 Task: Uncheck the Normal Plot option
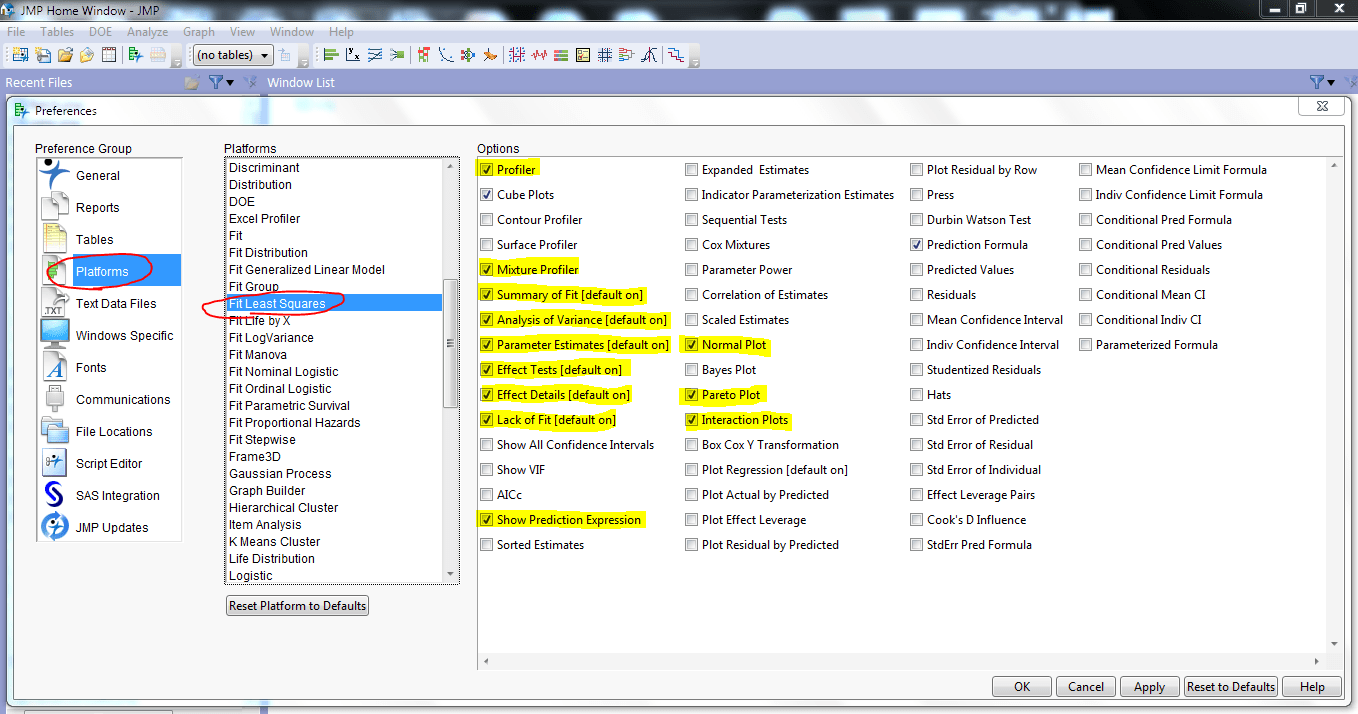(x=692, y=345)
